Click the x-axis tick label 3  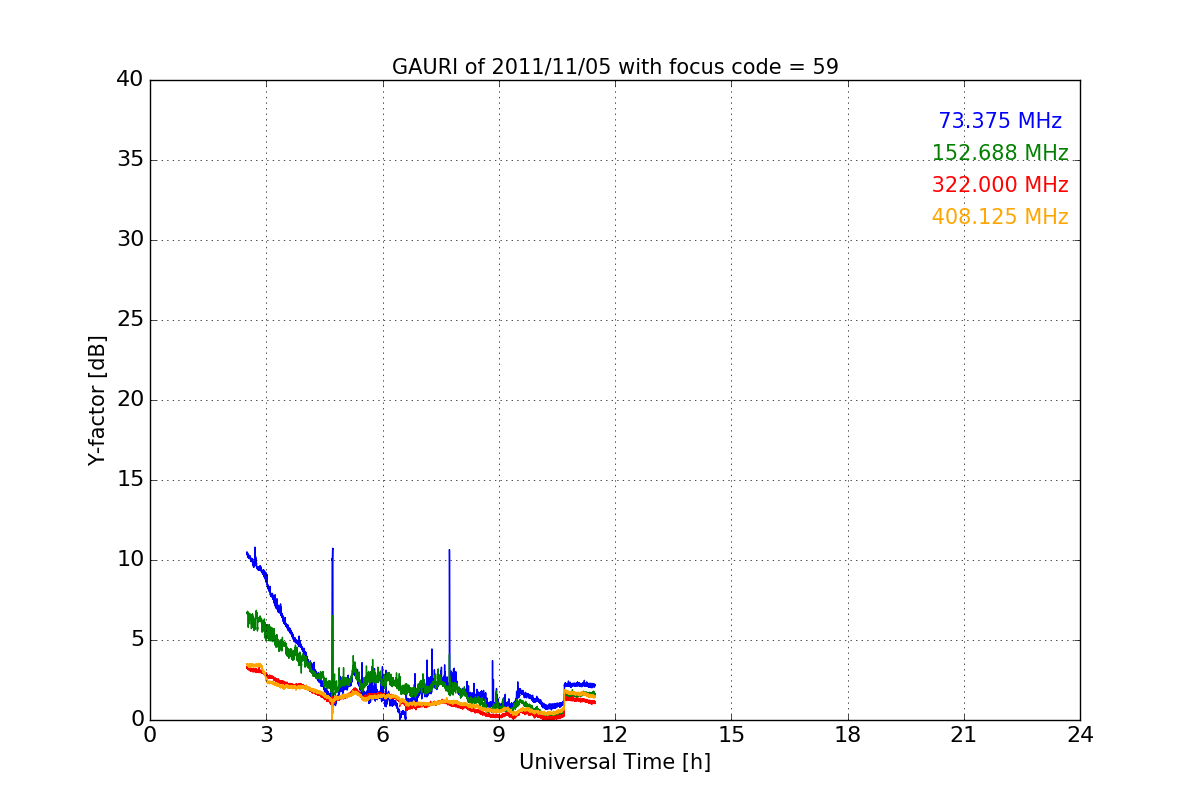point(266,734)
